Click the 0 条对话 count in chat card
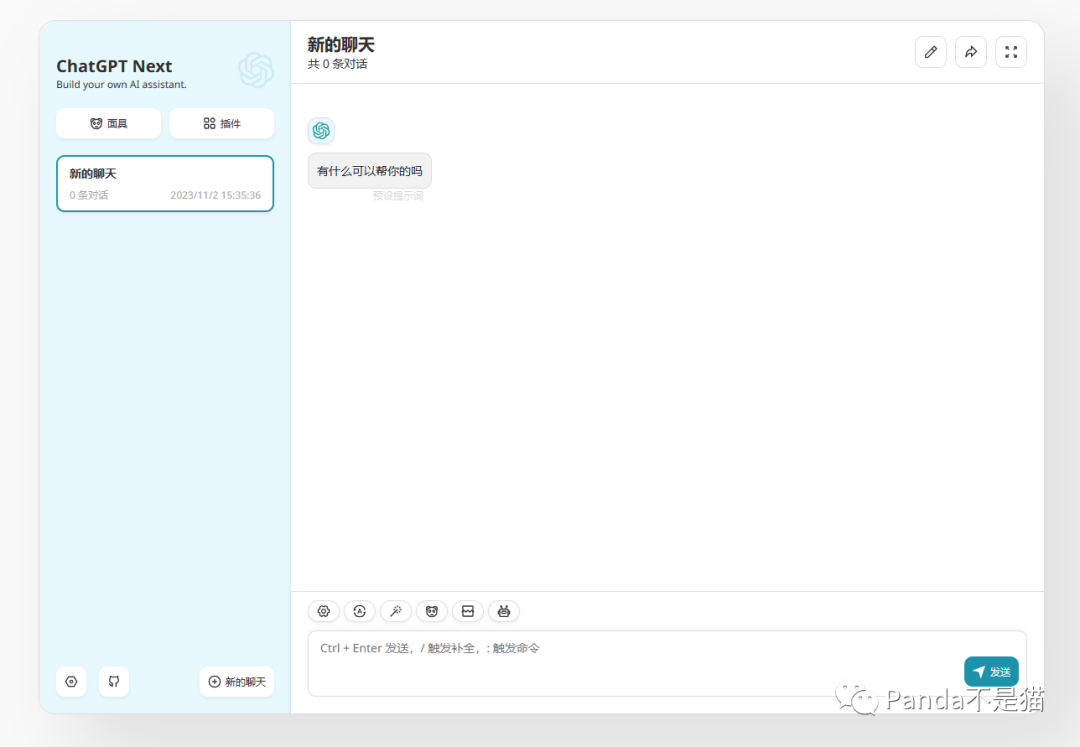This screenshot has width=1080, height=747. pos(89,196)
